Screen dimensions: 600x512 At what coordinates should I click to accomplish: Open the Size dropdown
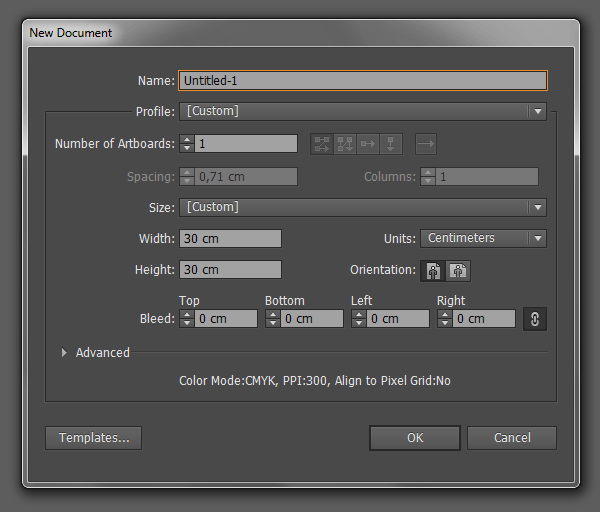tap(363, 207)
